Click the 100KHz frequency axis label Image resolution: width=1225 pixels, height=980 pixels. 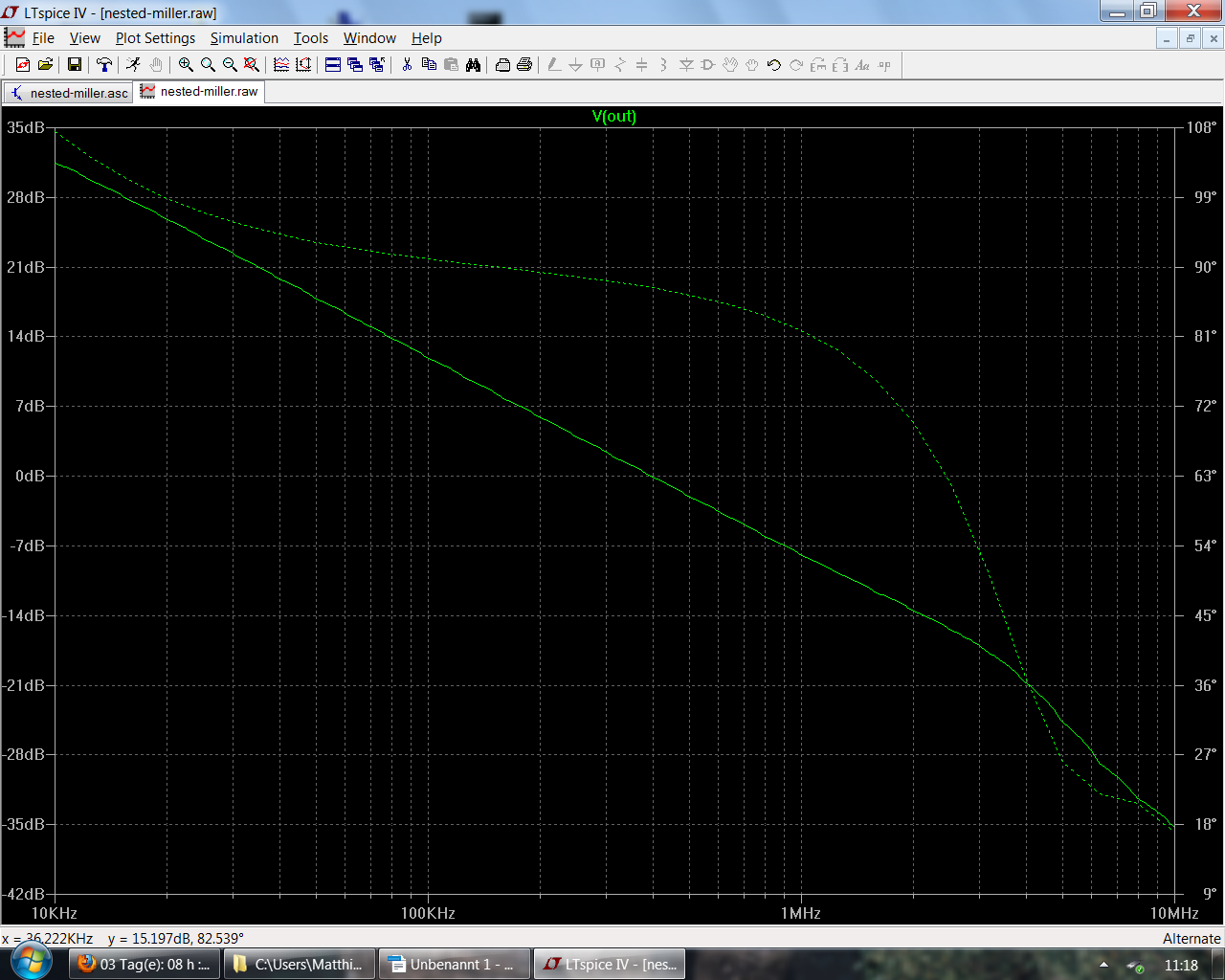[x=428, y=913]
